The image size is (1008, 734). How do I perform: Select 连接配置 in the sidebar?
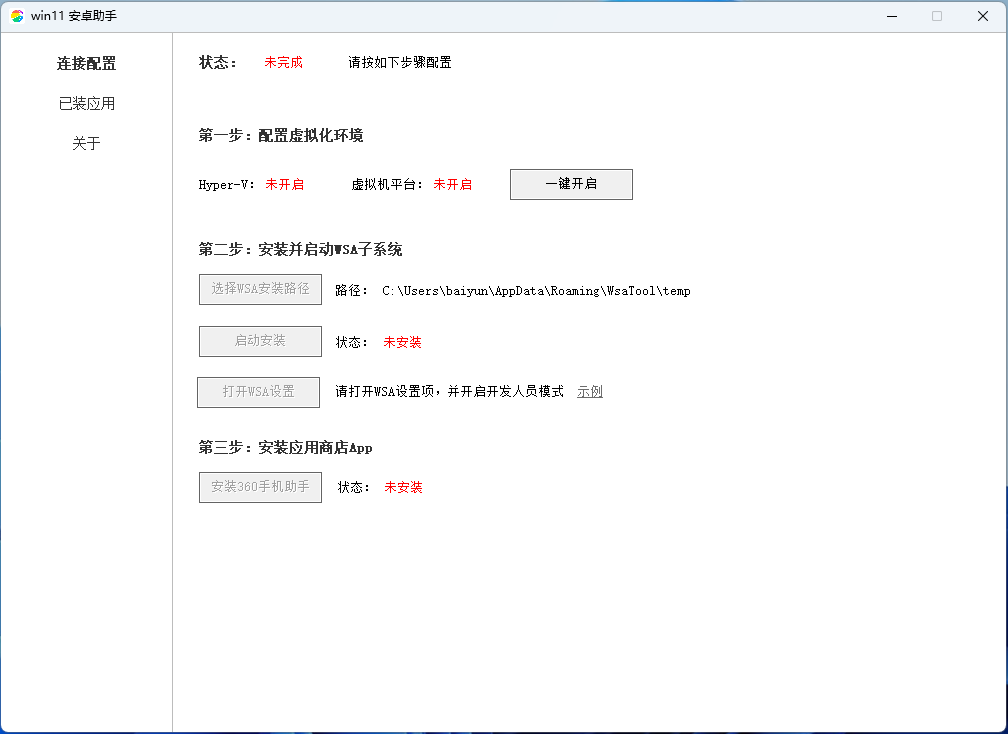click(87, 63)
